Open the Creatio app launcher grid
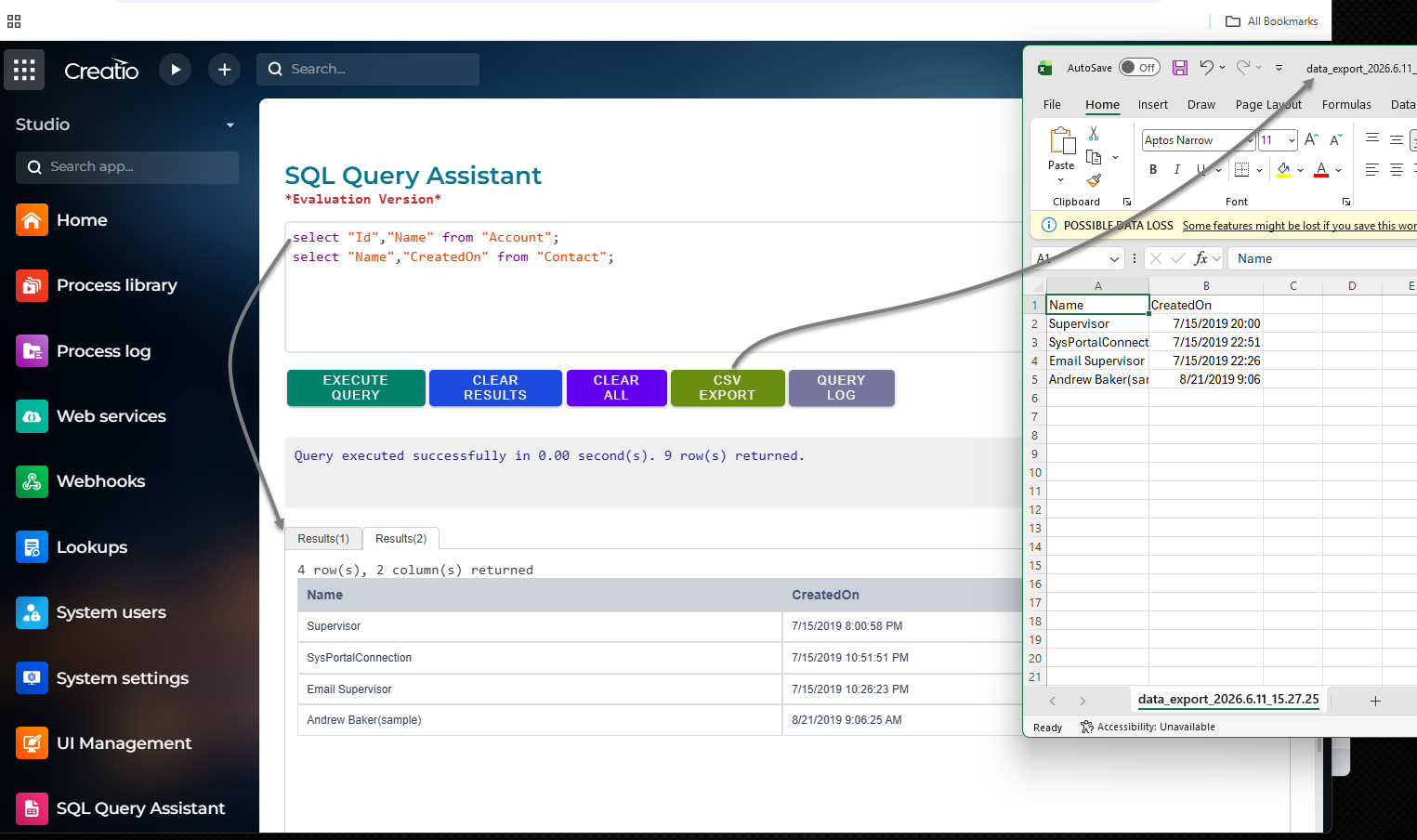Viewport: 1417px width, 840px height. click(x=24, y=70)
